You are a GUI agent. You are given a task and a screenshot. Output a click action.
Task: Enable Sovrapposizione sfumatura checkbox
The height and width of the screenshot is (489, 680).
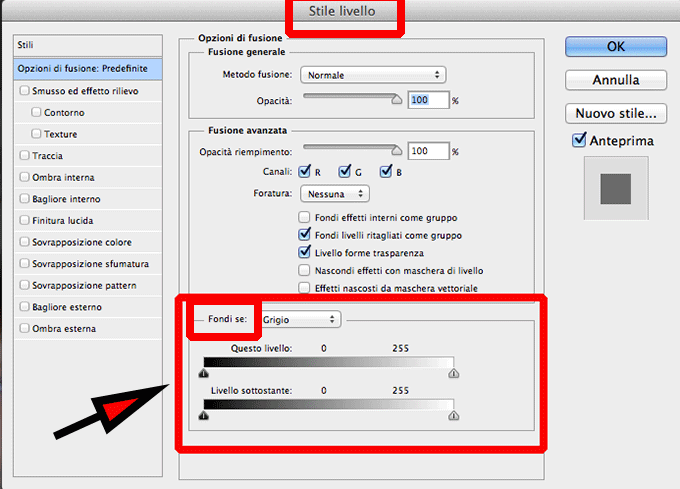[25, 264]
